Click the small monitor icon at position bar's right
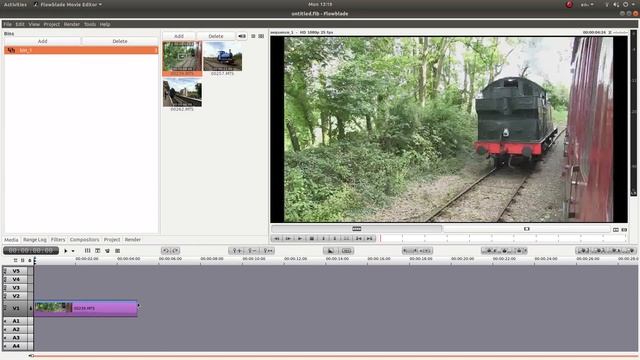Viewport: 640px width, 360px height. point(616,230)
